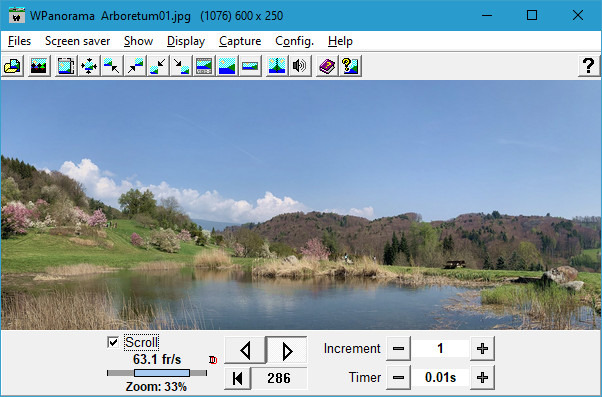
Task: Open the Files menu
Action: pyautogui.click(x=19, y=41)
